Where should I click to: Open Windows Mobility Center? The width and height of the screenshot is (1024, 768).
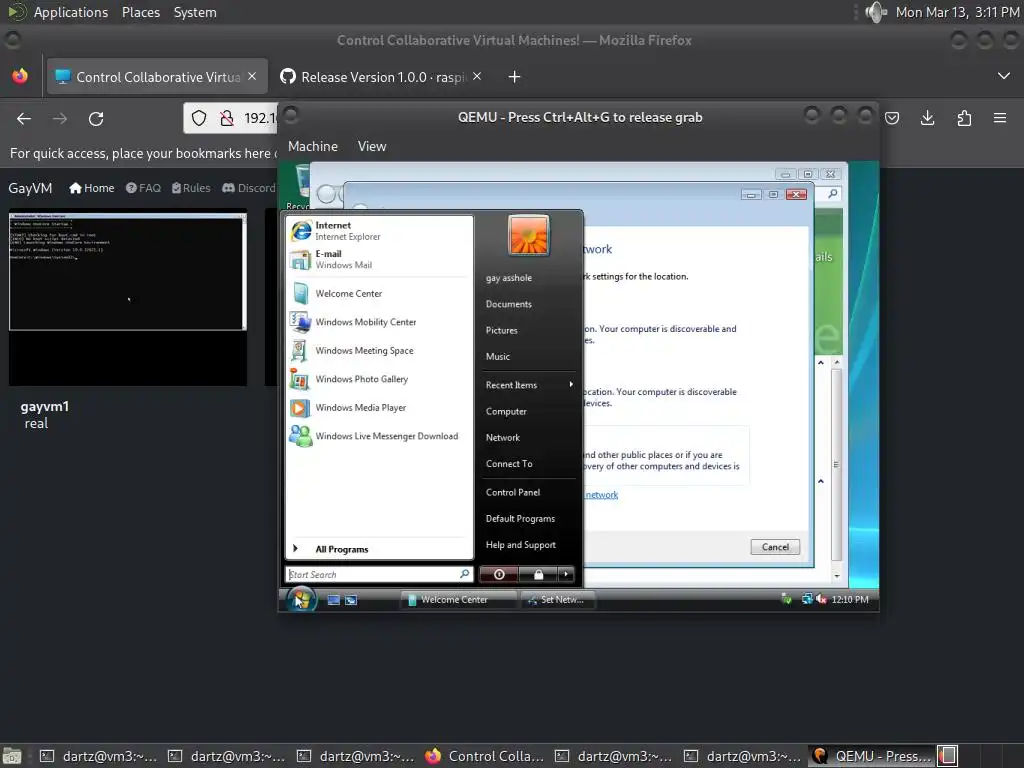[x=379, y=322]
